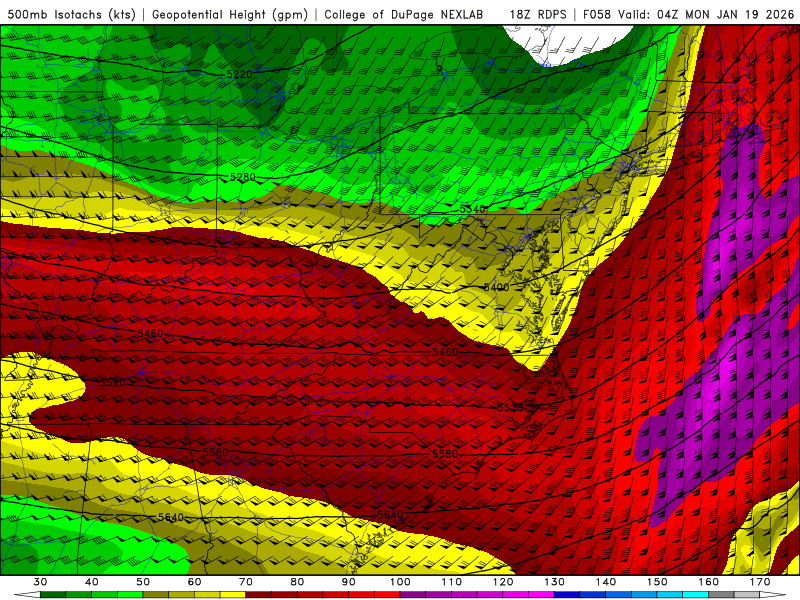Click the 110 kt color scale label
This screenshot has width=800, height=600.
pyautogui.click(x=452, y=582)
